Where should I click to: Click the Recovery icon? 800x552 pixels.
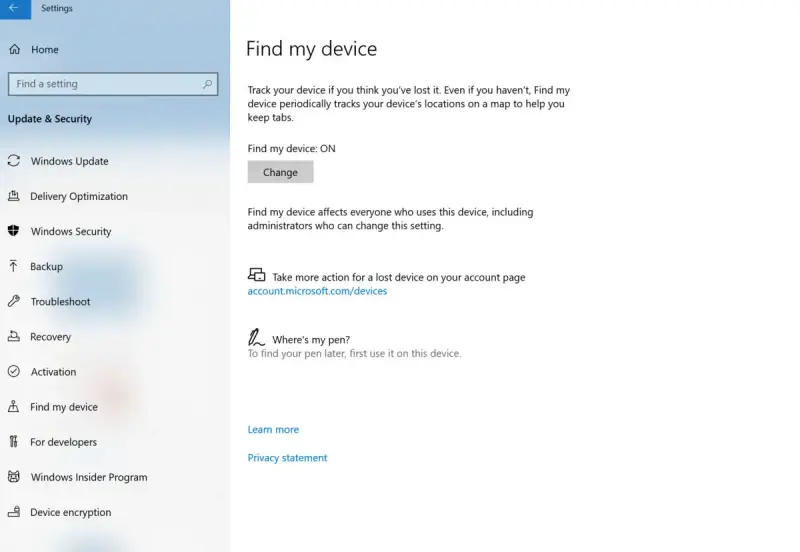pos(14,336)
